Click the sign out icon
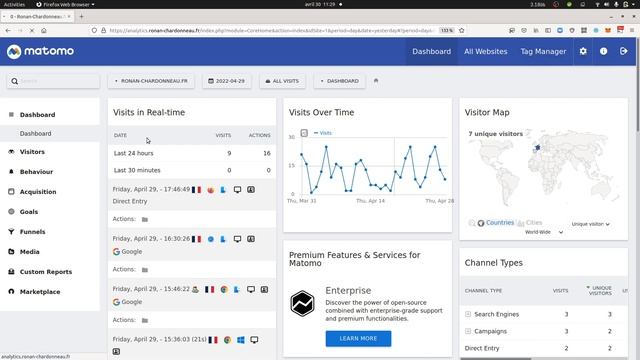The width and height of the screenshot is (640, 360). point(623,51)
